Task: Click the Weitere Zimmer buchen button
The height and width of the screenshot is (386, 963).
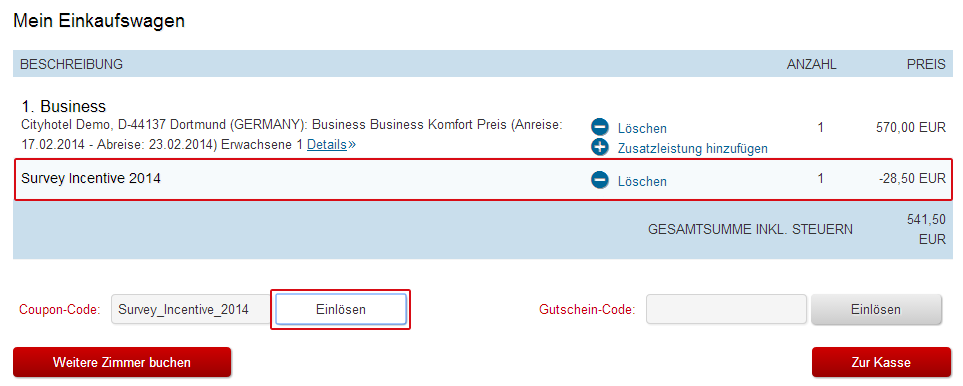Action: (x=122, y=362)
